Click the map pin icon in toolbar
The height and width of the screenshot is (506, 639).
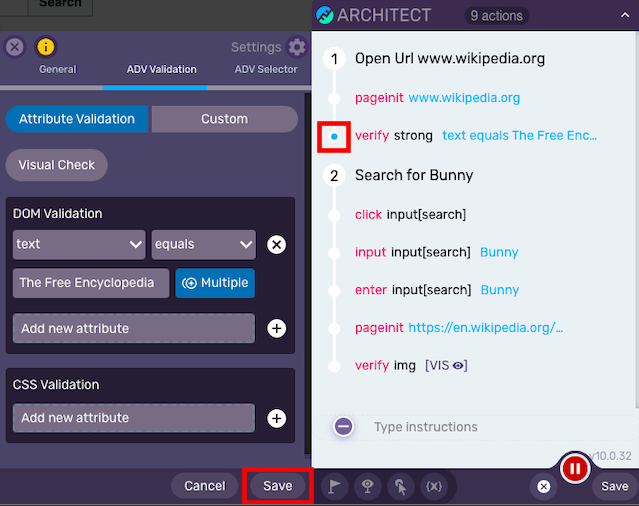point(368,486)
